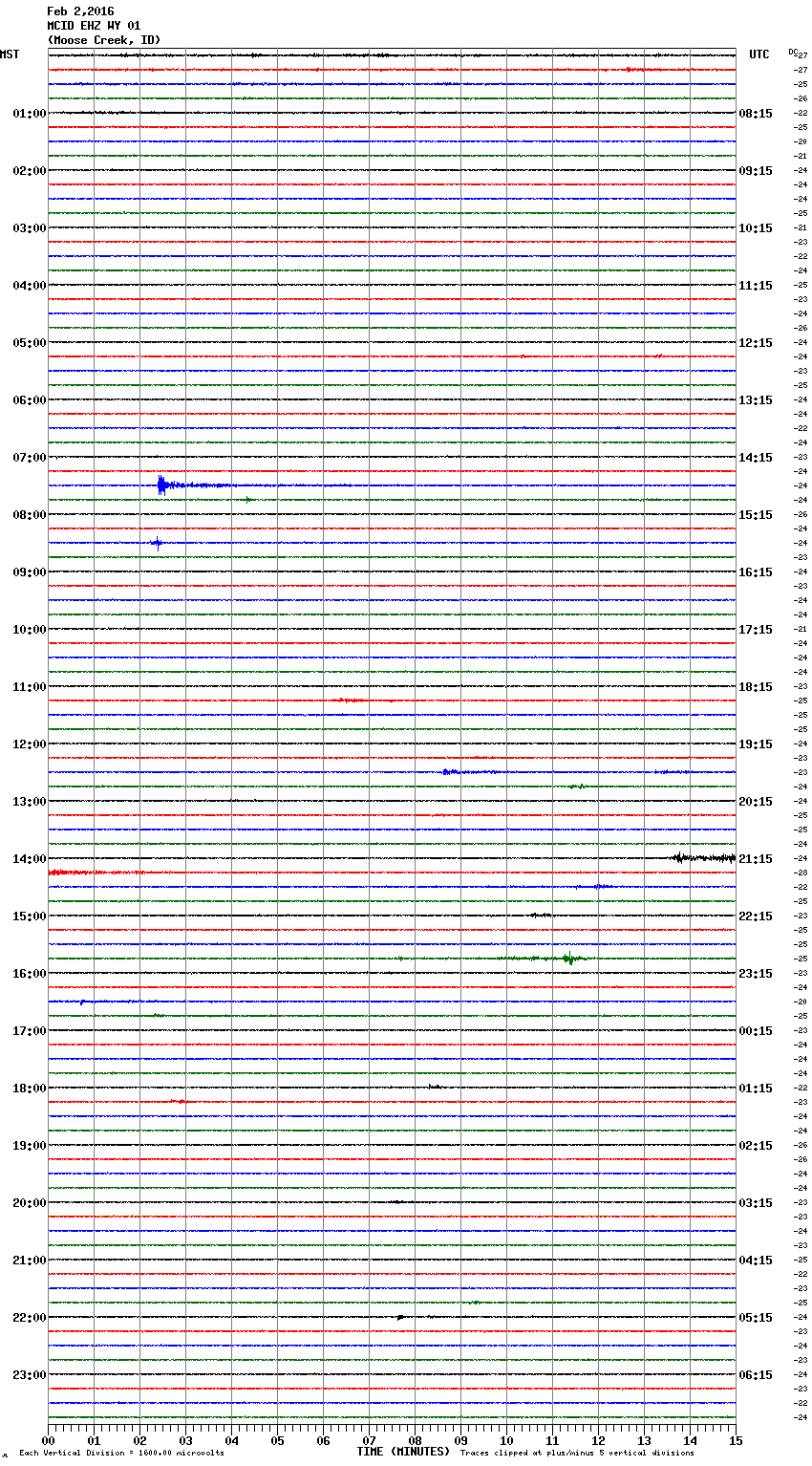Click the 17:00 MST time label
This screenshot has width=812, height=1466.
tap(30, 1031)
